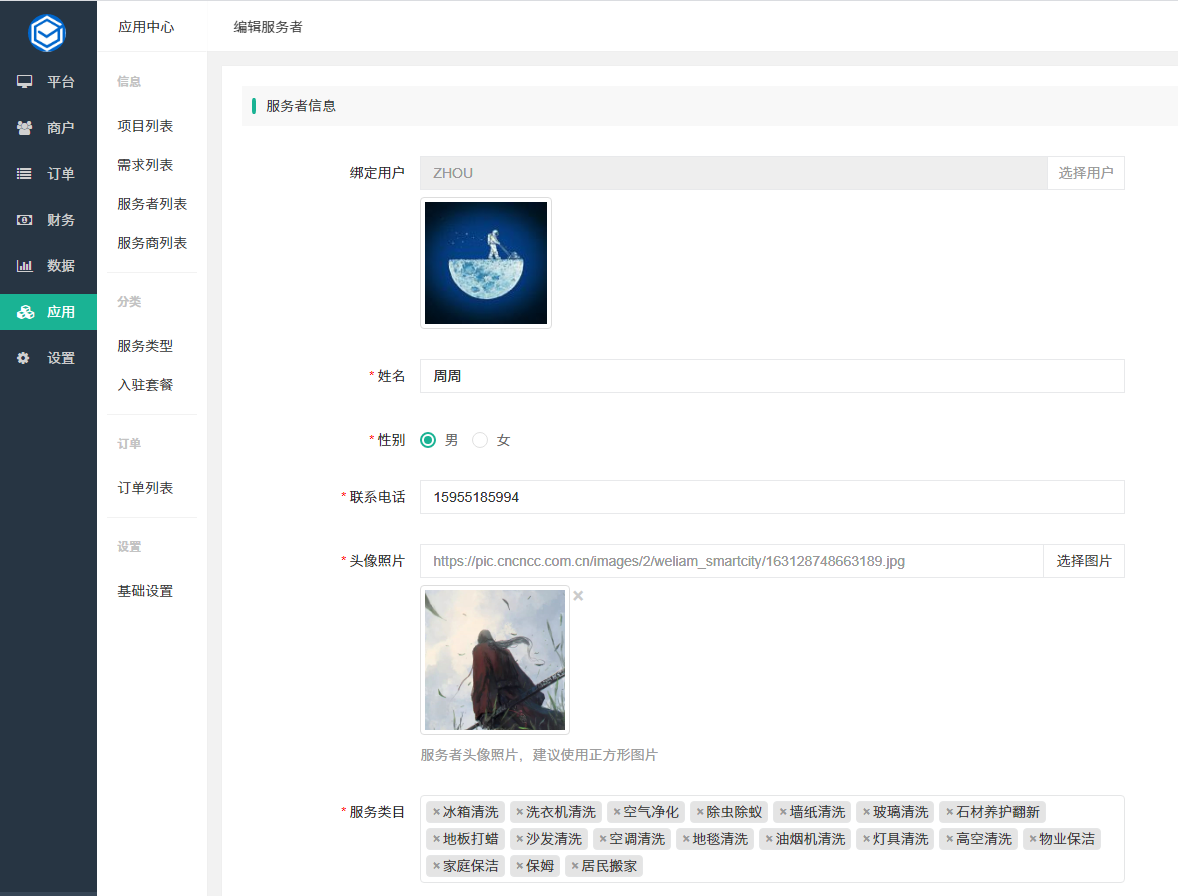Open 入驻套餐 page
The width and height of the screenshot is (1178, 896).
145,385
